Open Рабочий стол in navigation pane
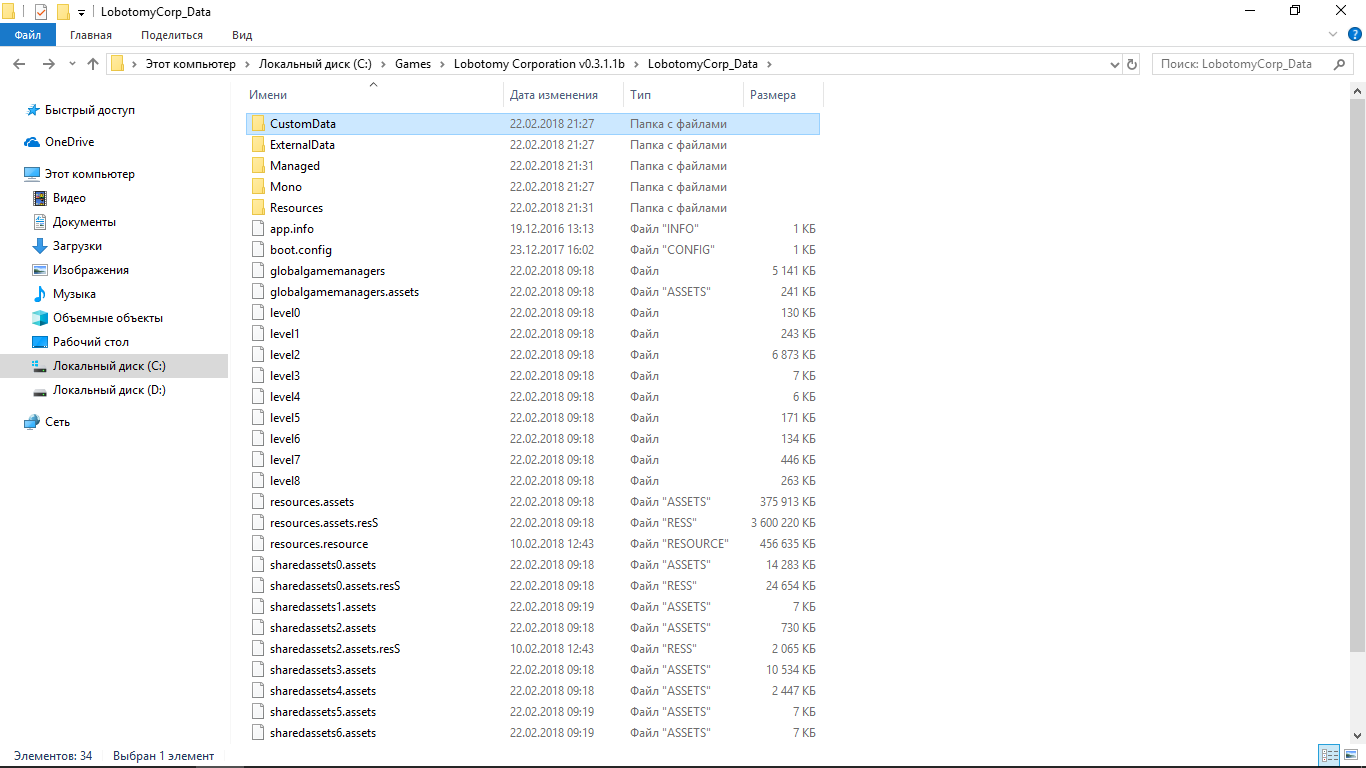The width and height of the screenshot is (1366, 768). click(x=91, y=342)
